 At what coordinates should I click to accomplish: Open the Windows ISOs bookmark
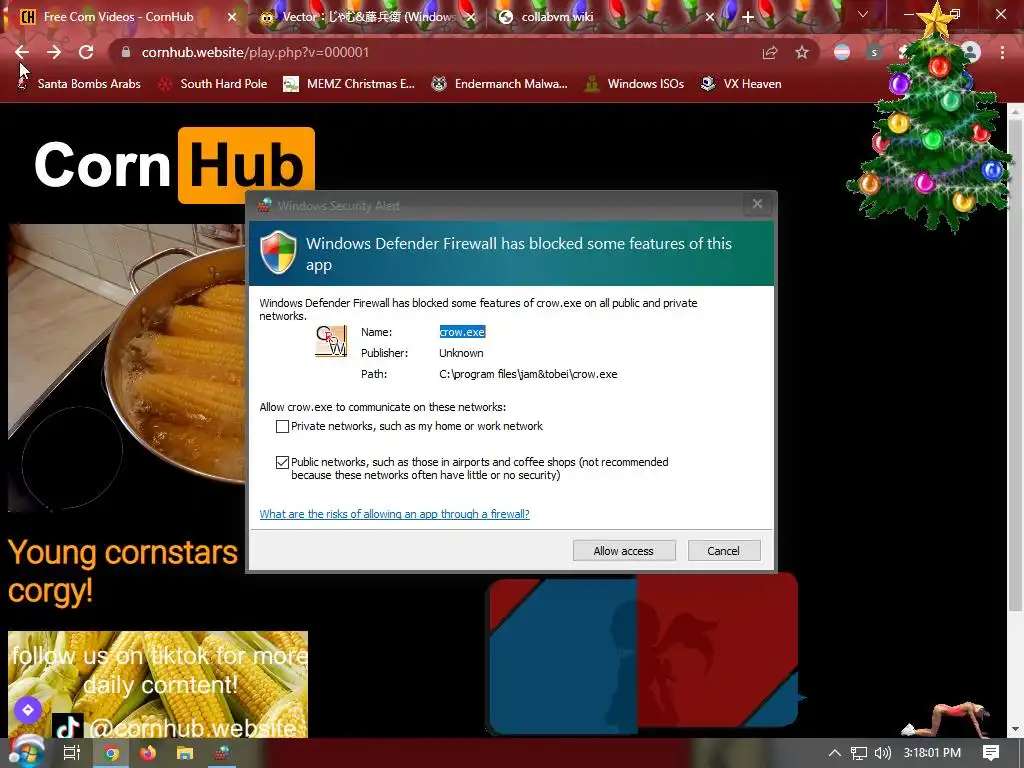634,84
